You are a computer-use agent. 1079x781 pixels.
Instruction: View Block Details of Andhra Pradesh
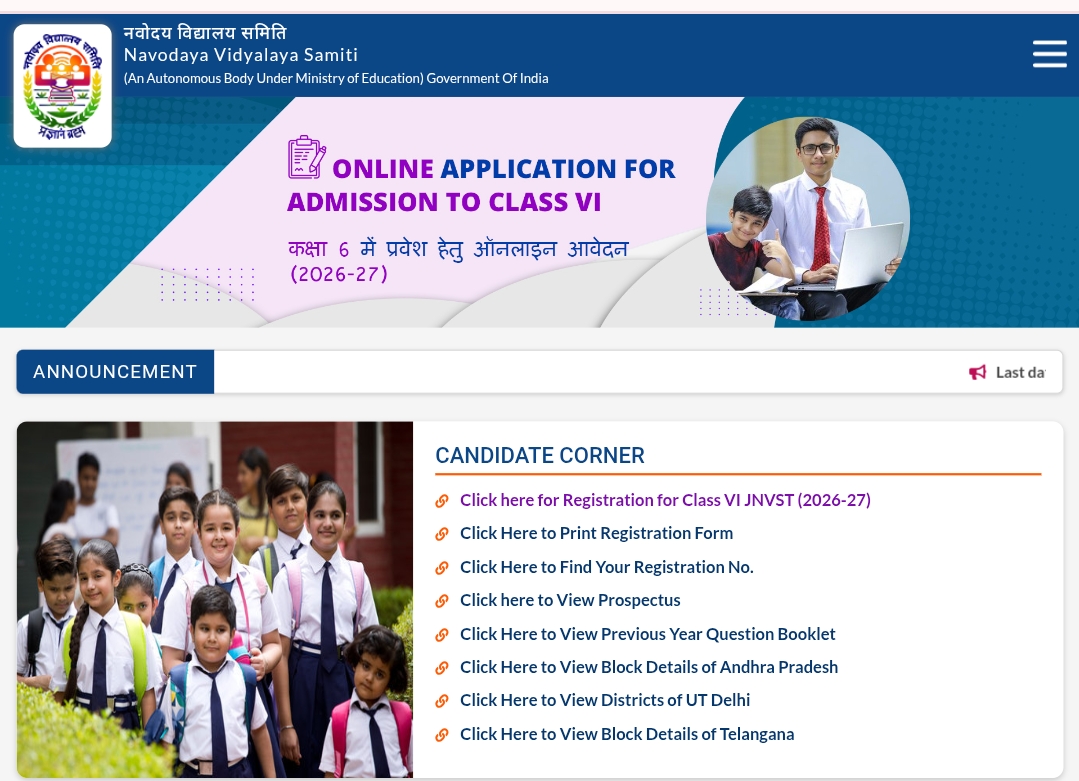click(x=649, y=667)
